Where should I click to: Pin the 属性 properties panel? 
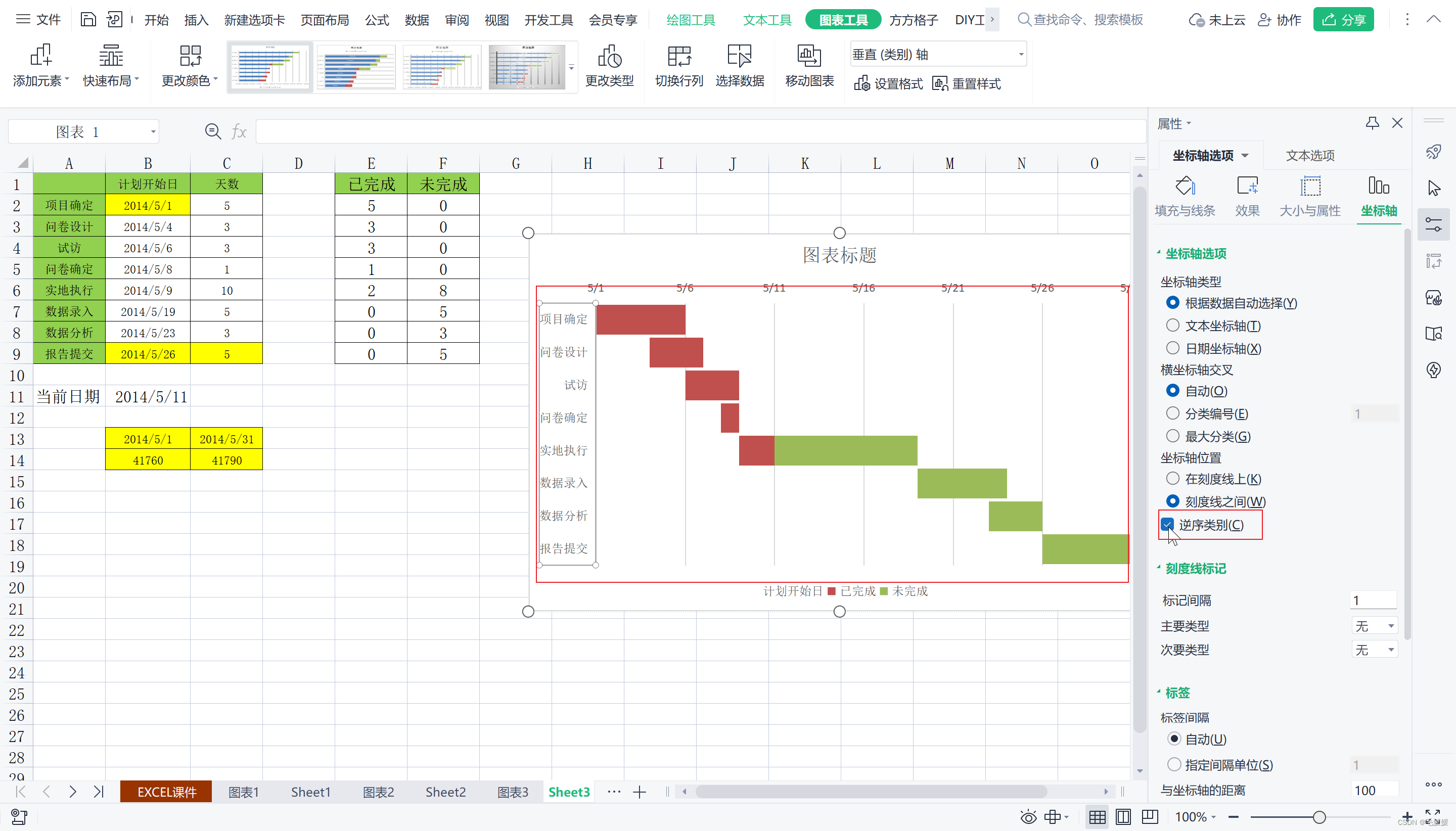tap(1372, 123)
